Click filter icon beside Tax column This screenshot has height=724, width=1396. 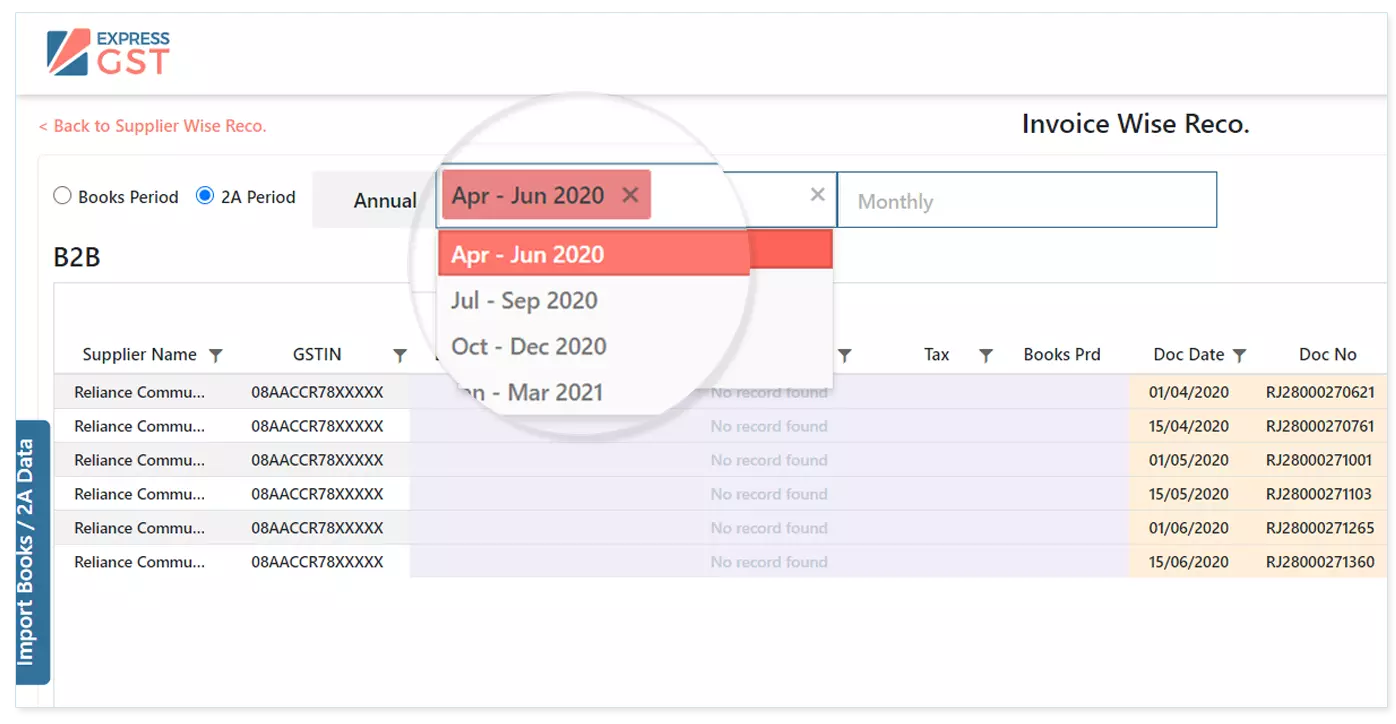pyautogui.click(x=985, y=355)
